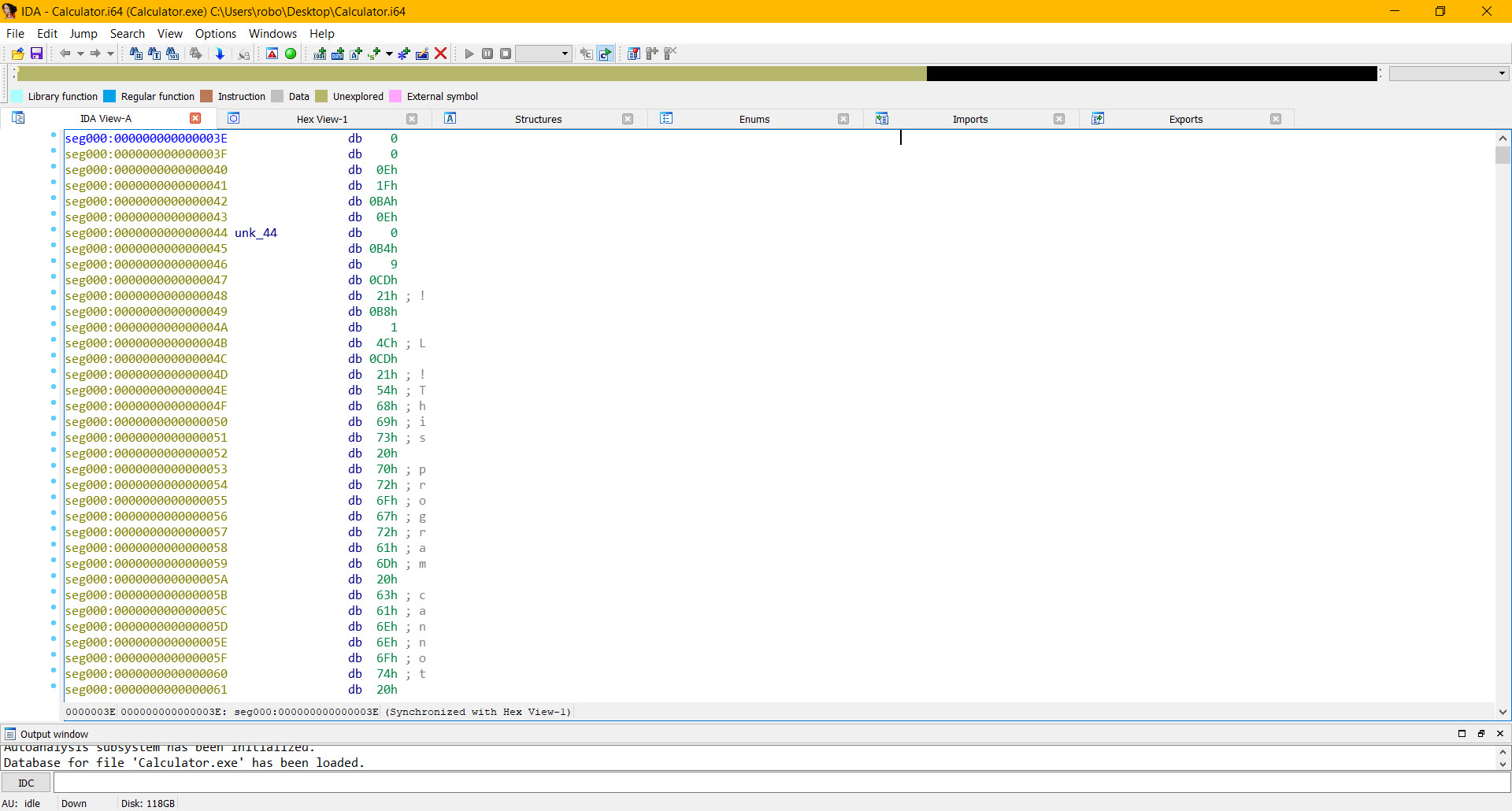The image size is (1512, 811).
Task: Click the black region of the navigation band
Action: click(x=1152, y=74)
